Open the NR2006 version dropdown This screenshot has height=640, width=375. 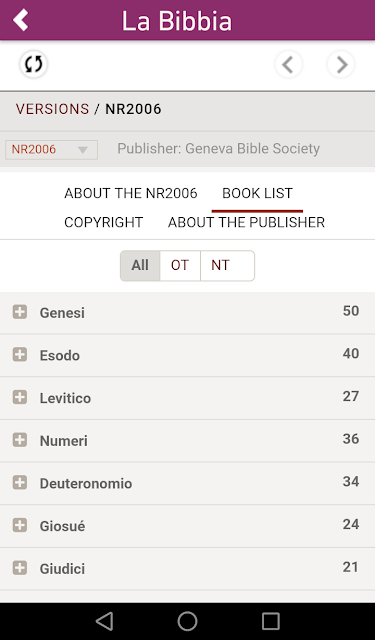pos(51,149)
